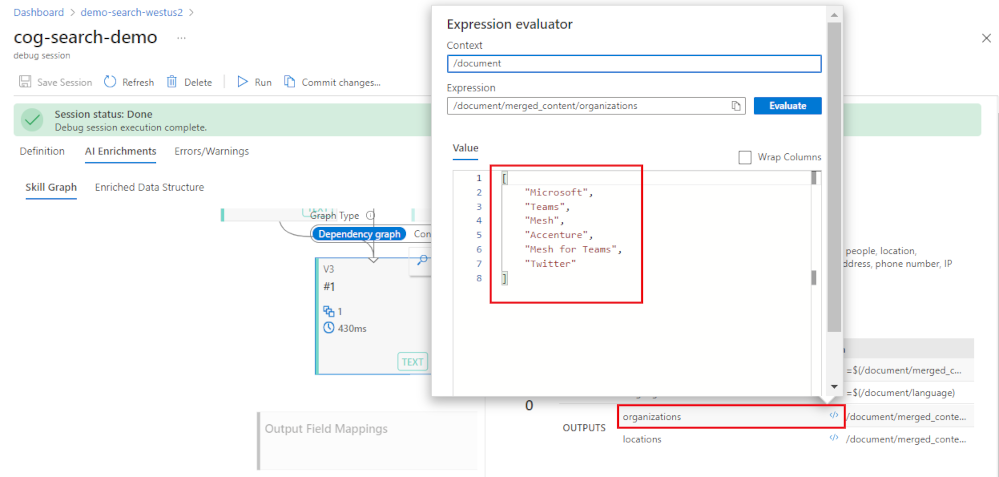Screen dimensions: 999x477
Task: Click the Refresh icon in the toolbar
Action: (110, 82)
